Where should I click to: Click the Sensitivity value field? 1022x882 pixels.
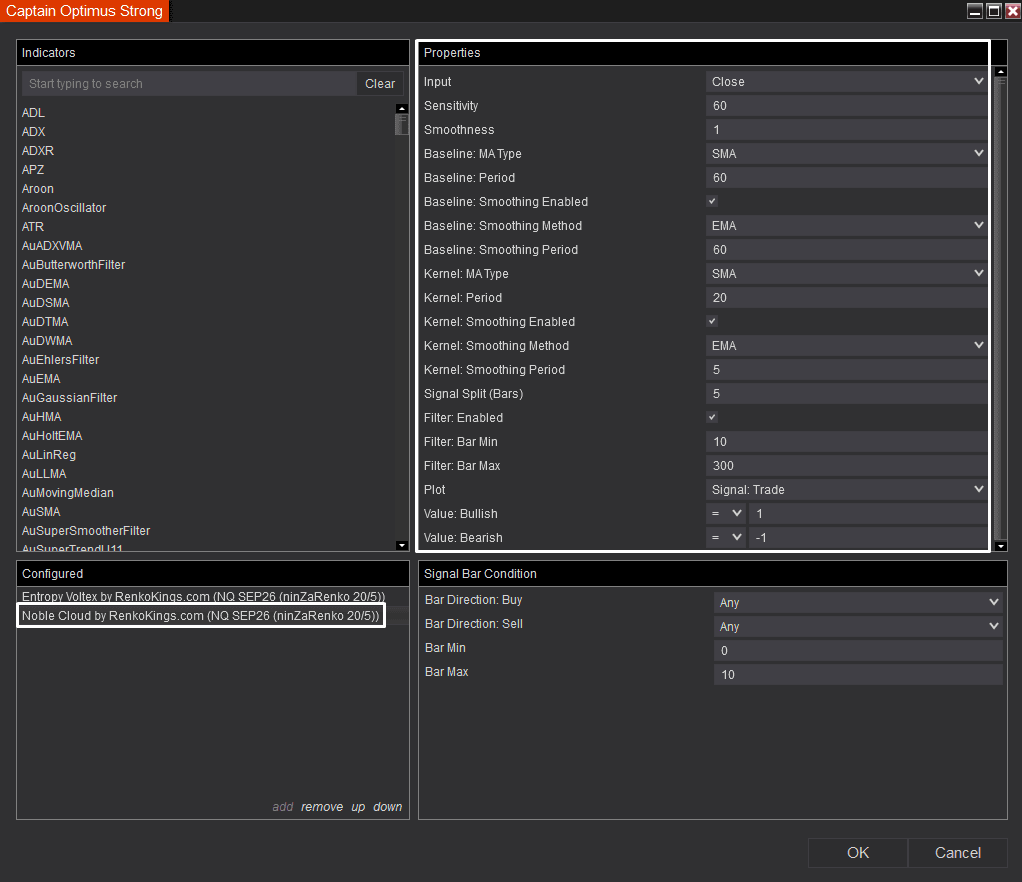pyautogui.click(x=846, y=106)
